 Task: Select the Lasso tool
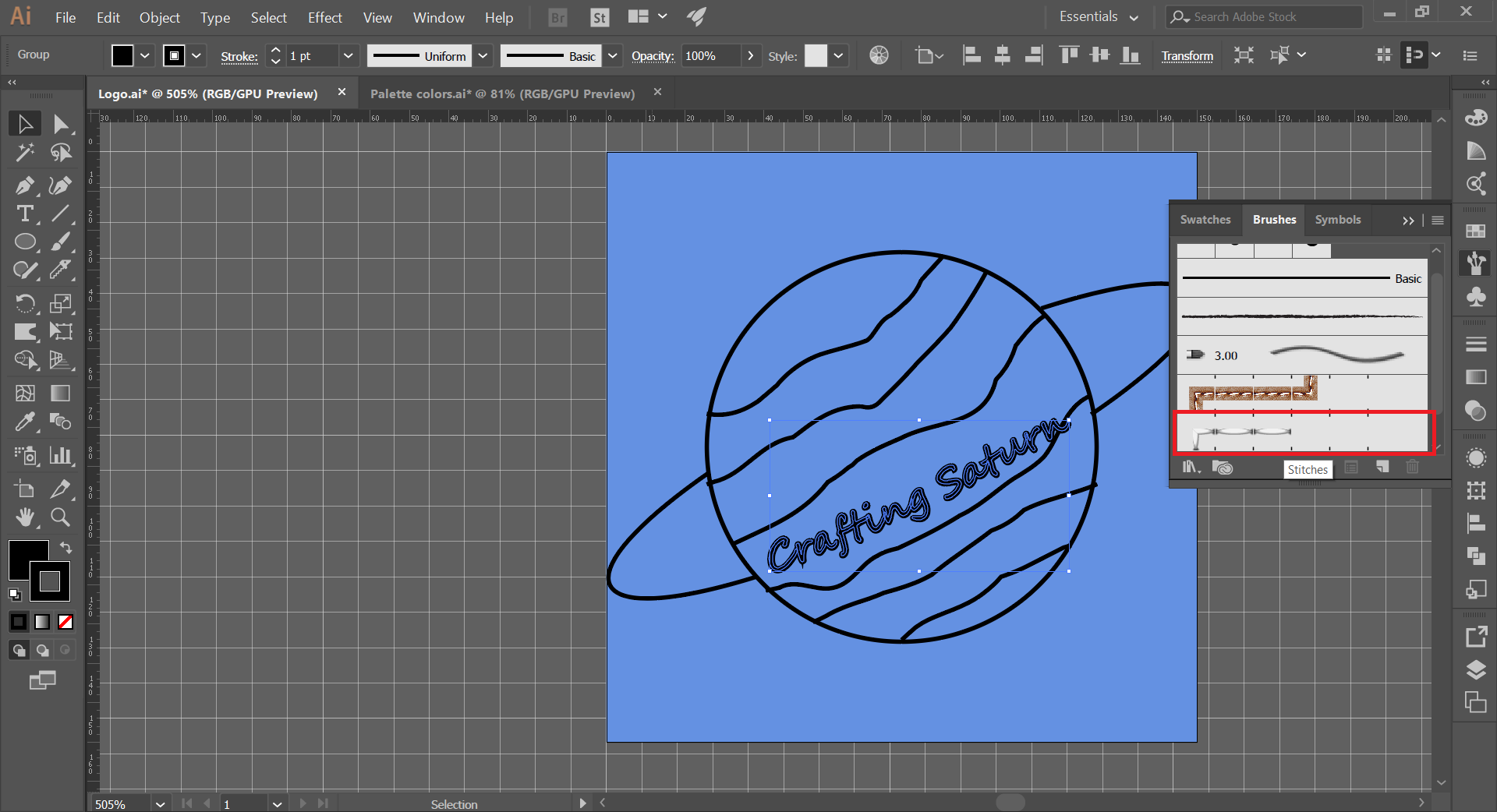[61, 152]
